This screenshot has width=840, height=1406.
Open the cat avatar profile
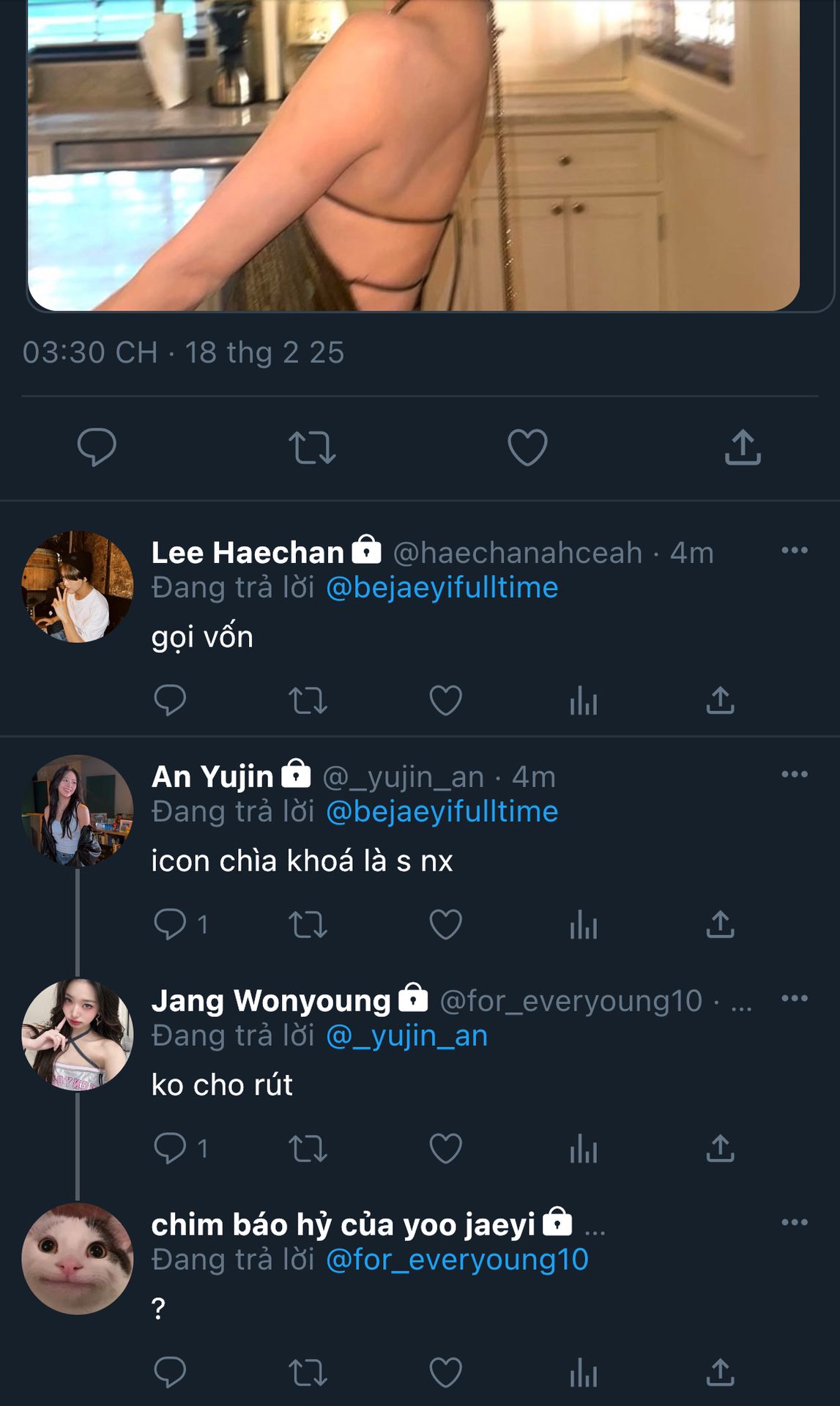click(78, 1259)
